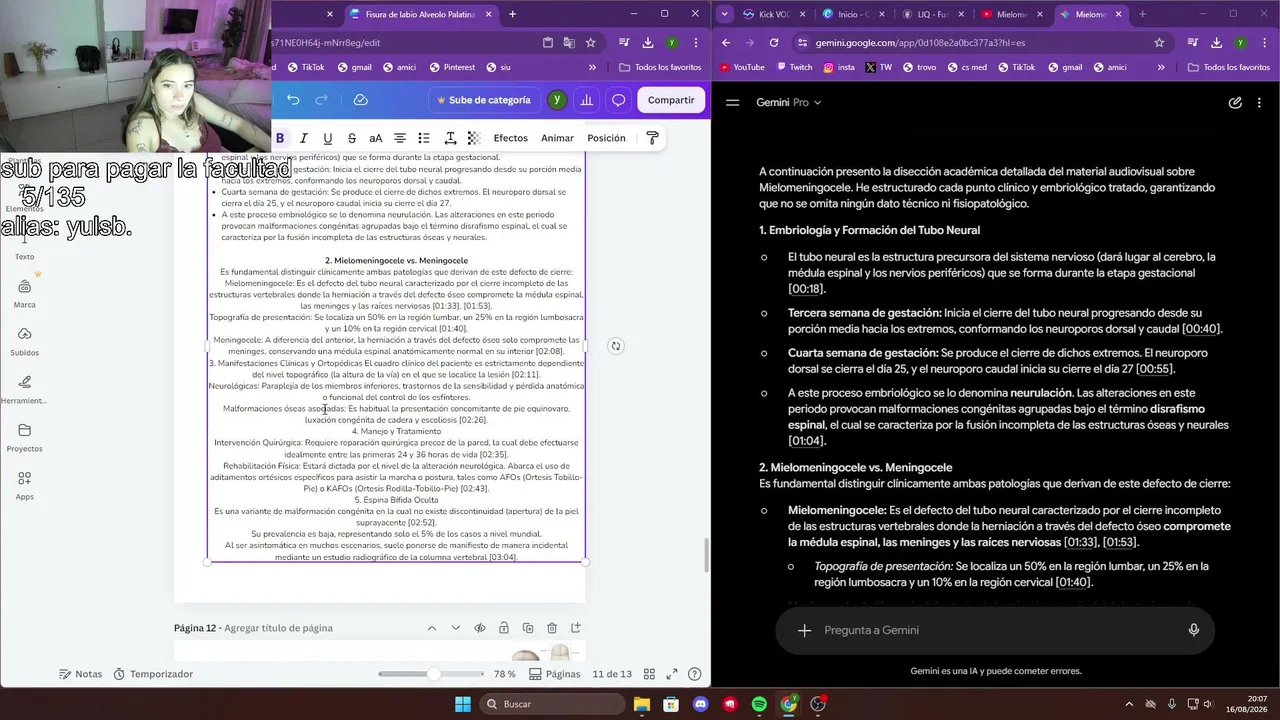The height and width of the screenshot is (720, 1280).
Task: Click the Canva zoom slider handle
Action: pos(434,674)
